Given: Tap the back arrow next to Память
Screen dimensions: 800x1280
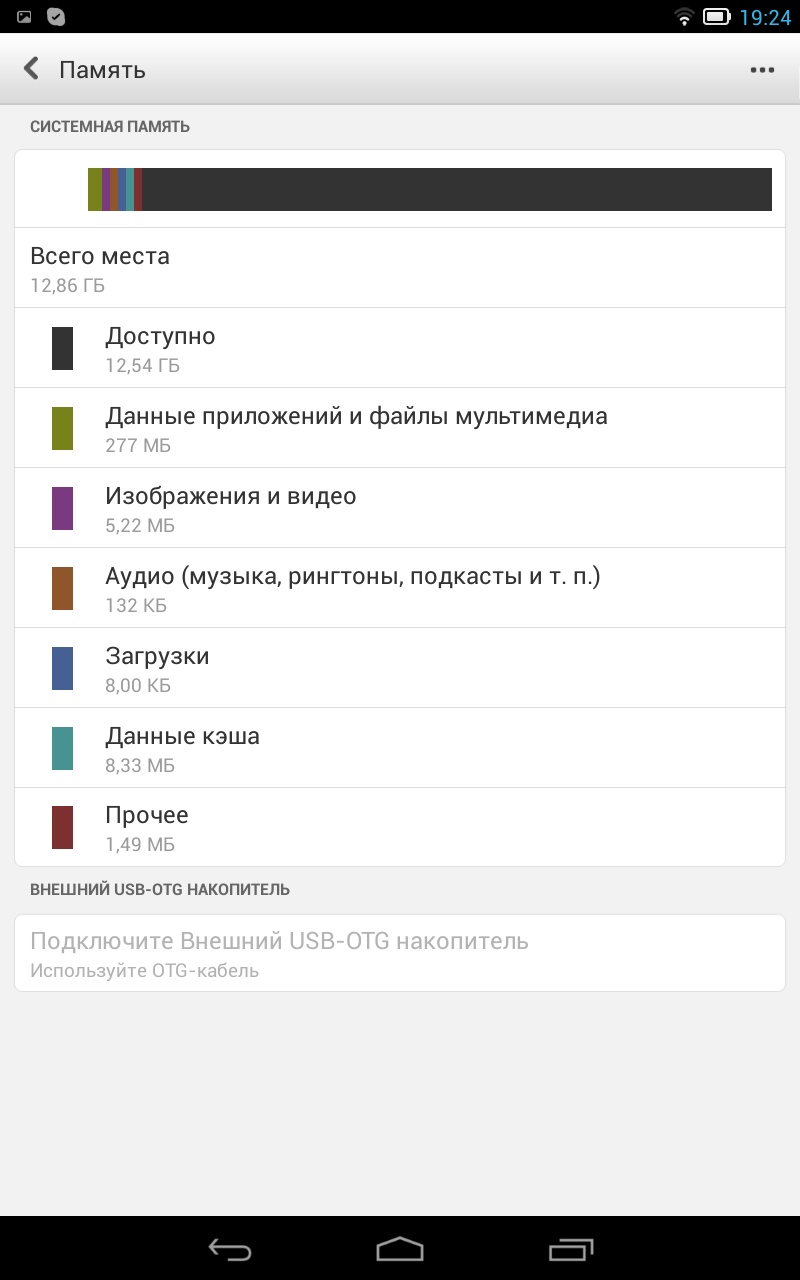Looking at the screenshot, I should point(32,69).
